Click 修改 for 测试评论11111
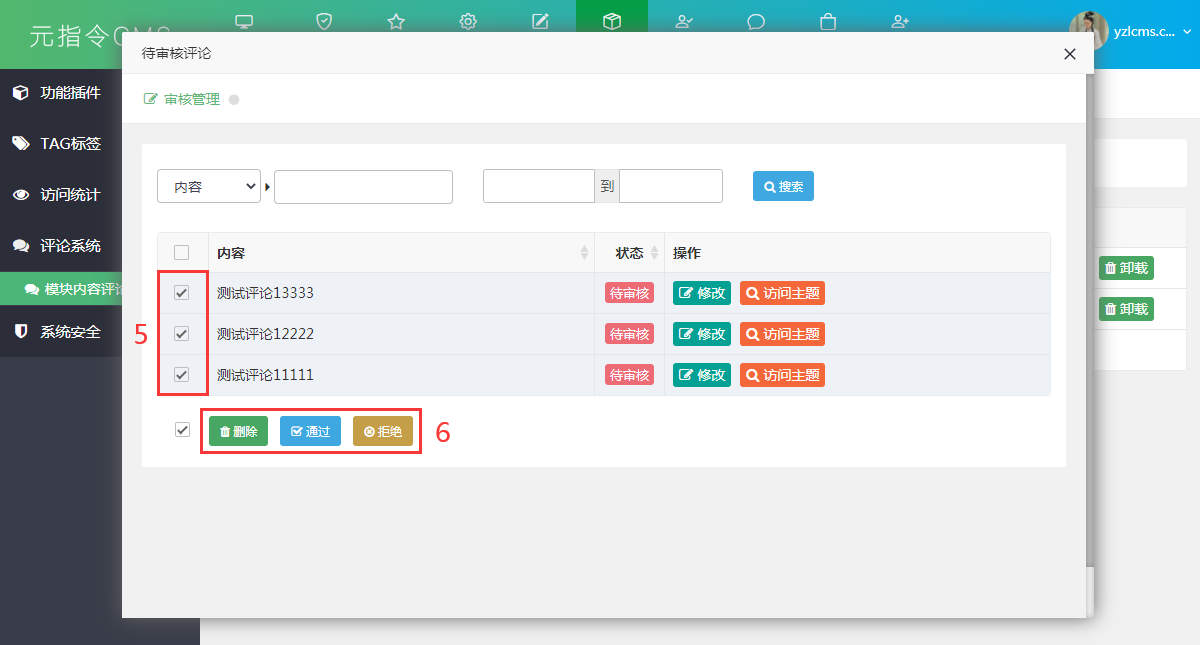The width and height of the screenshot is (1200, 645). point(702,375)
